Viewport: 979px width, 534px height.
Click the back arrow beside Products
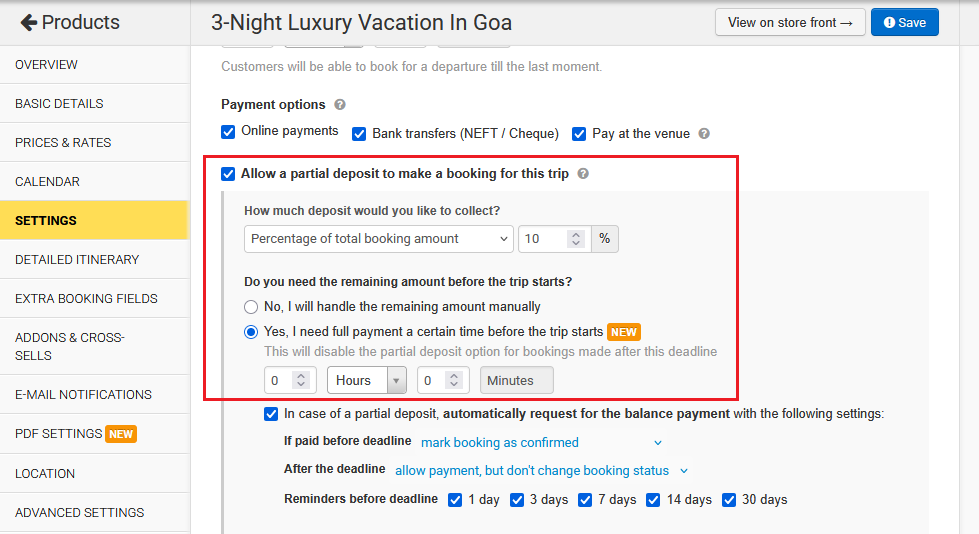coord(29,22)
